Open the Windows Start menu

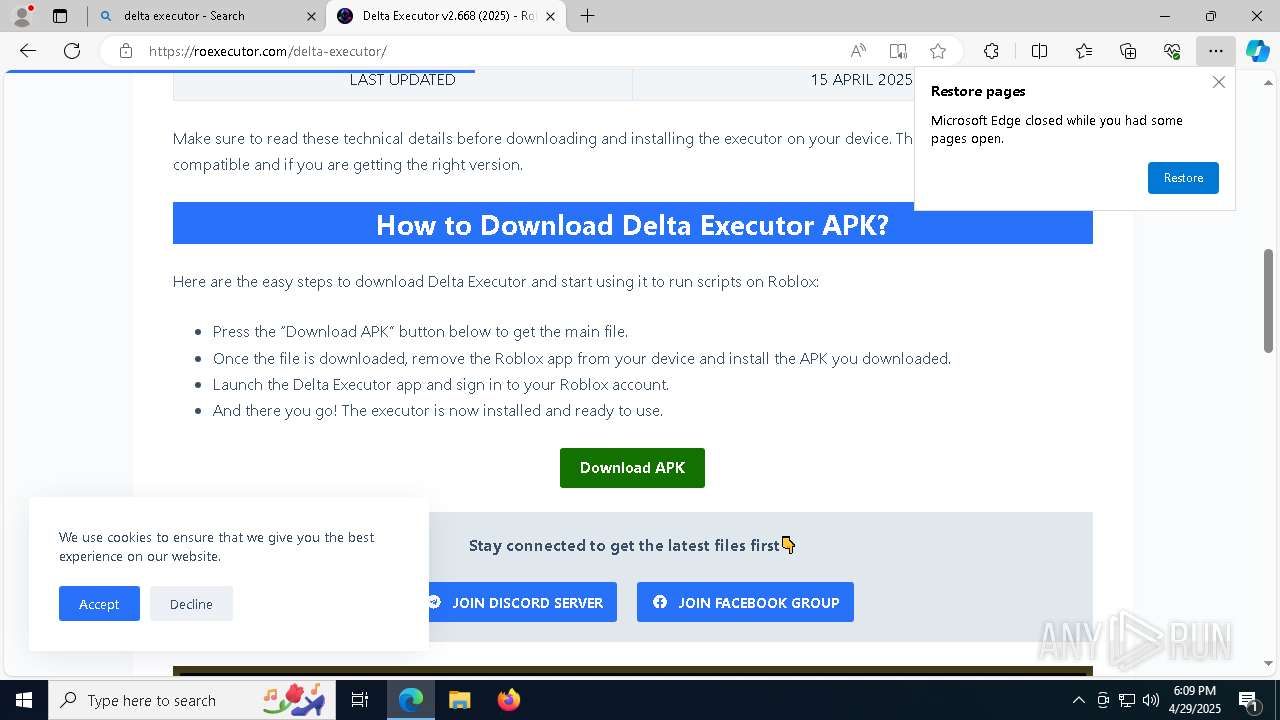24,700
